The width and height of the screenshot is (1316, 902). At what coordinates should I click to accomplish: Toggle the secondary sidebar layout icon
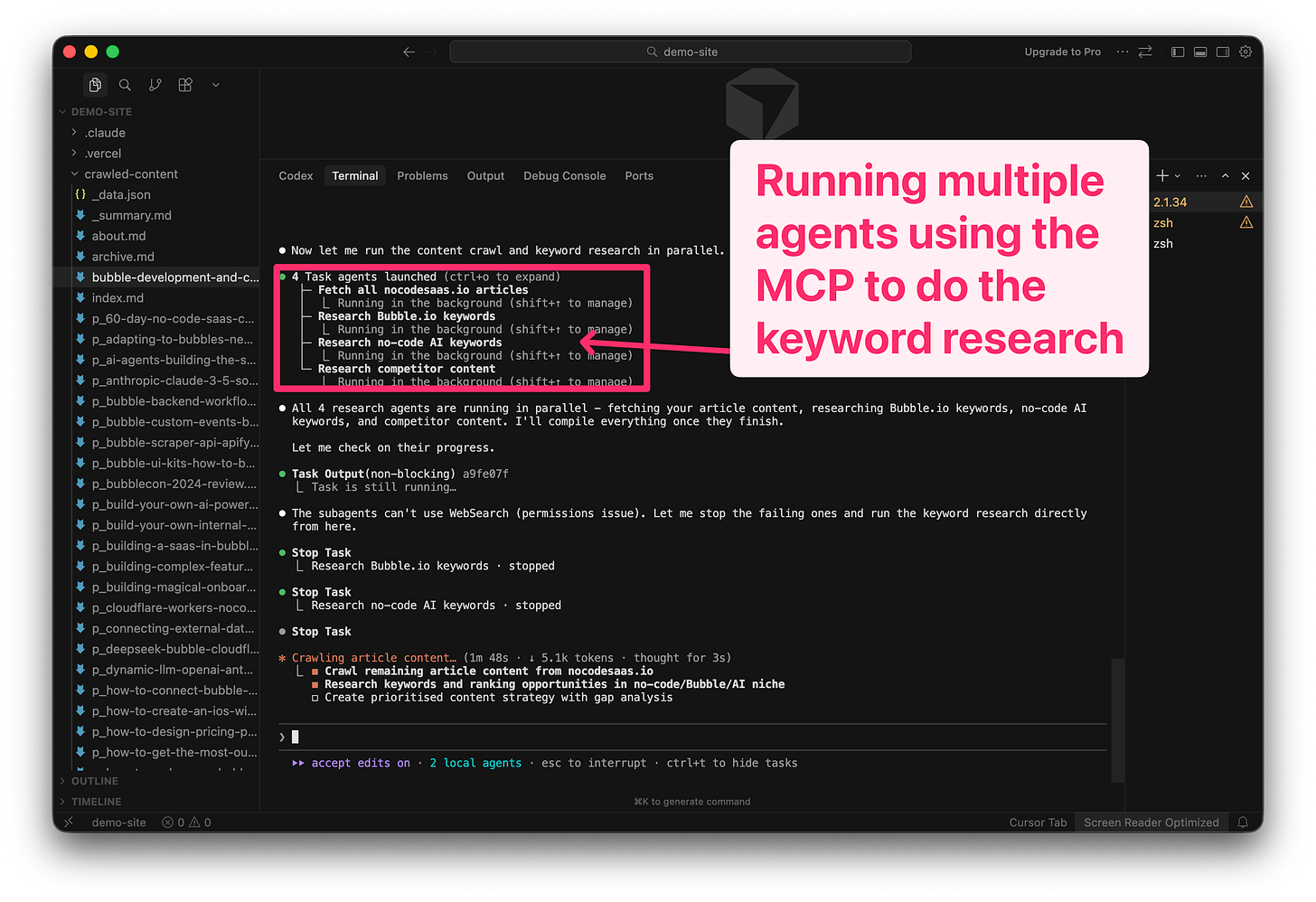[1223, 52]
